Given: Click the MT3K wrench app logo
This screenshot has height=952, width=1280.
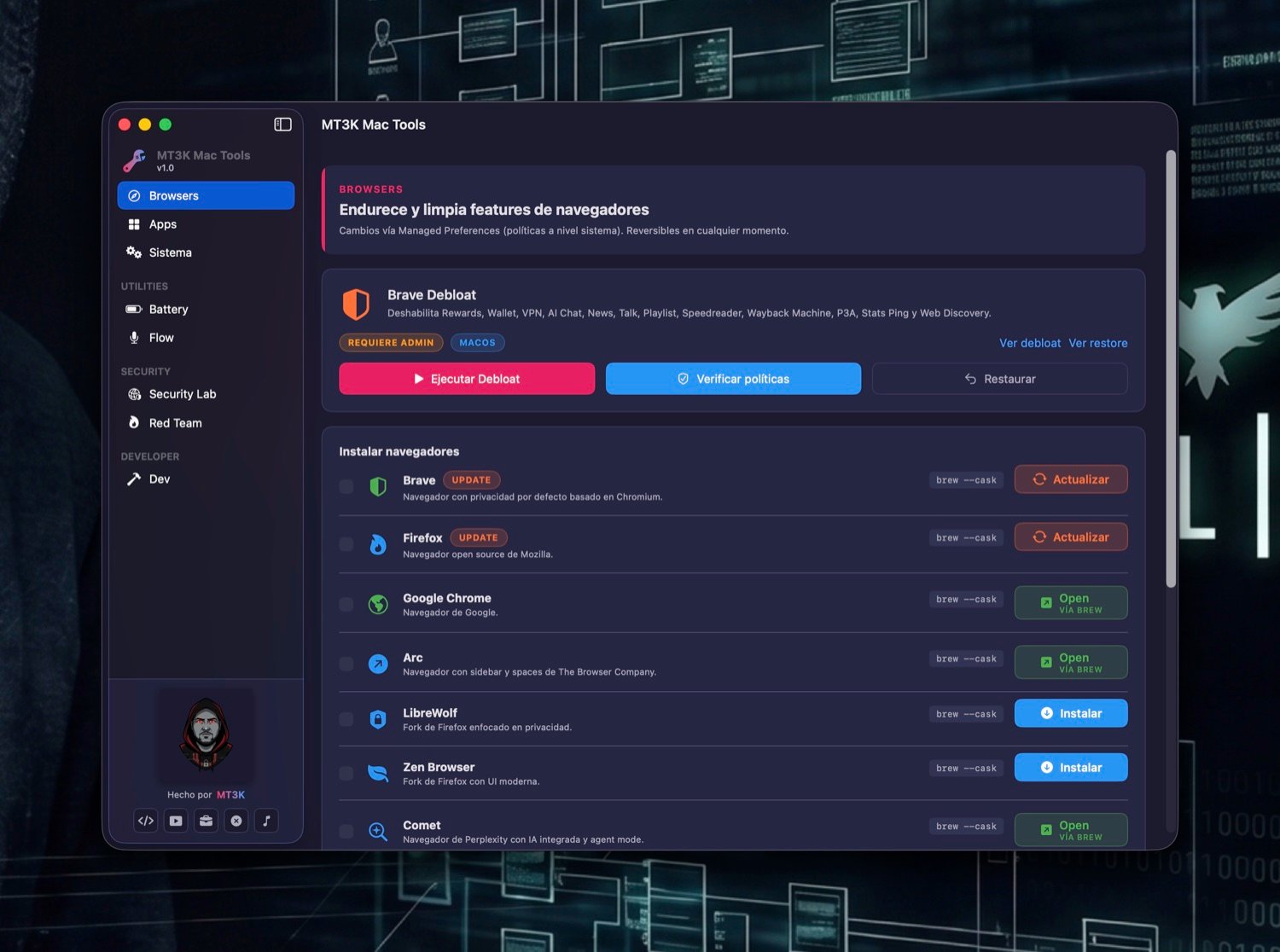Looking at the screenshot, I should [x=134, y=160].
